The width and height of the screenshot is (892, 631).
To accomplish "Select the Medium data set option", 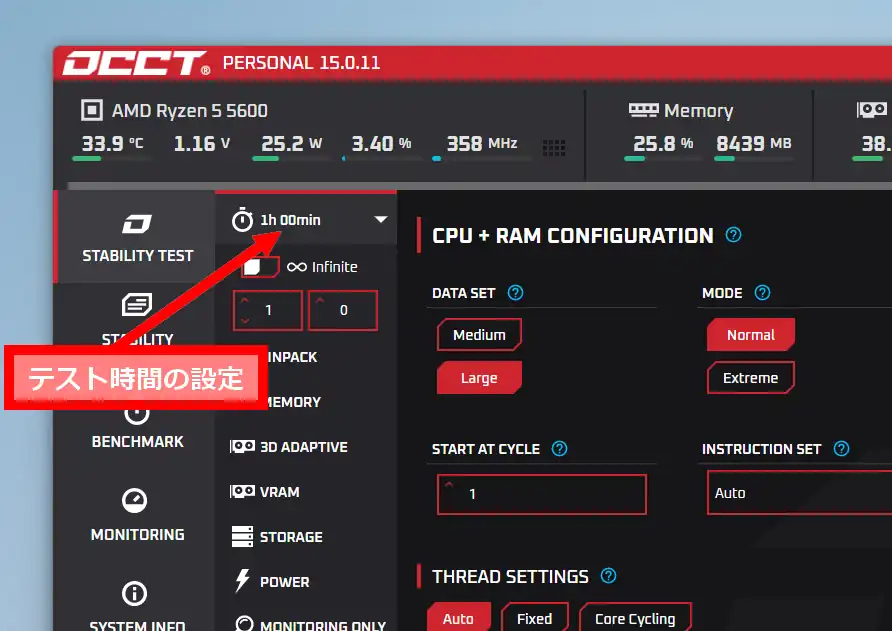I will point(479,335).
